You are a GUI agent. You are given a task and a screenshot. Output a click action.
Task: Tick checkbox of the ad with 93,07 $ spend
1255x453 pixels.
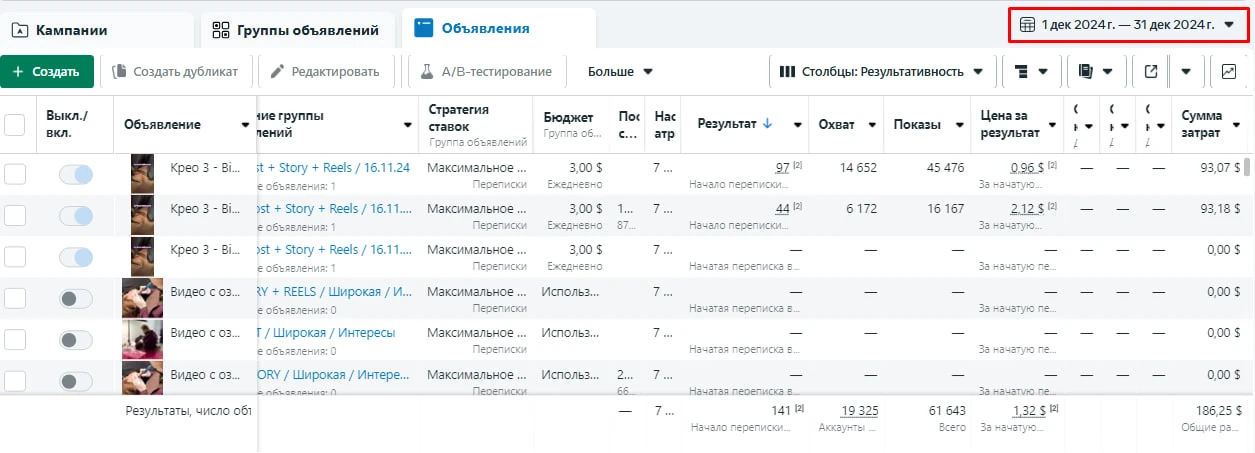15,174
